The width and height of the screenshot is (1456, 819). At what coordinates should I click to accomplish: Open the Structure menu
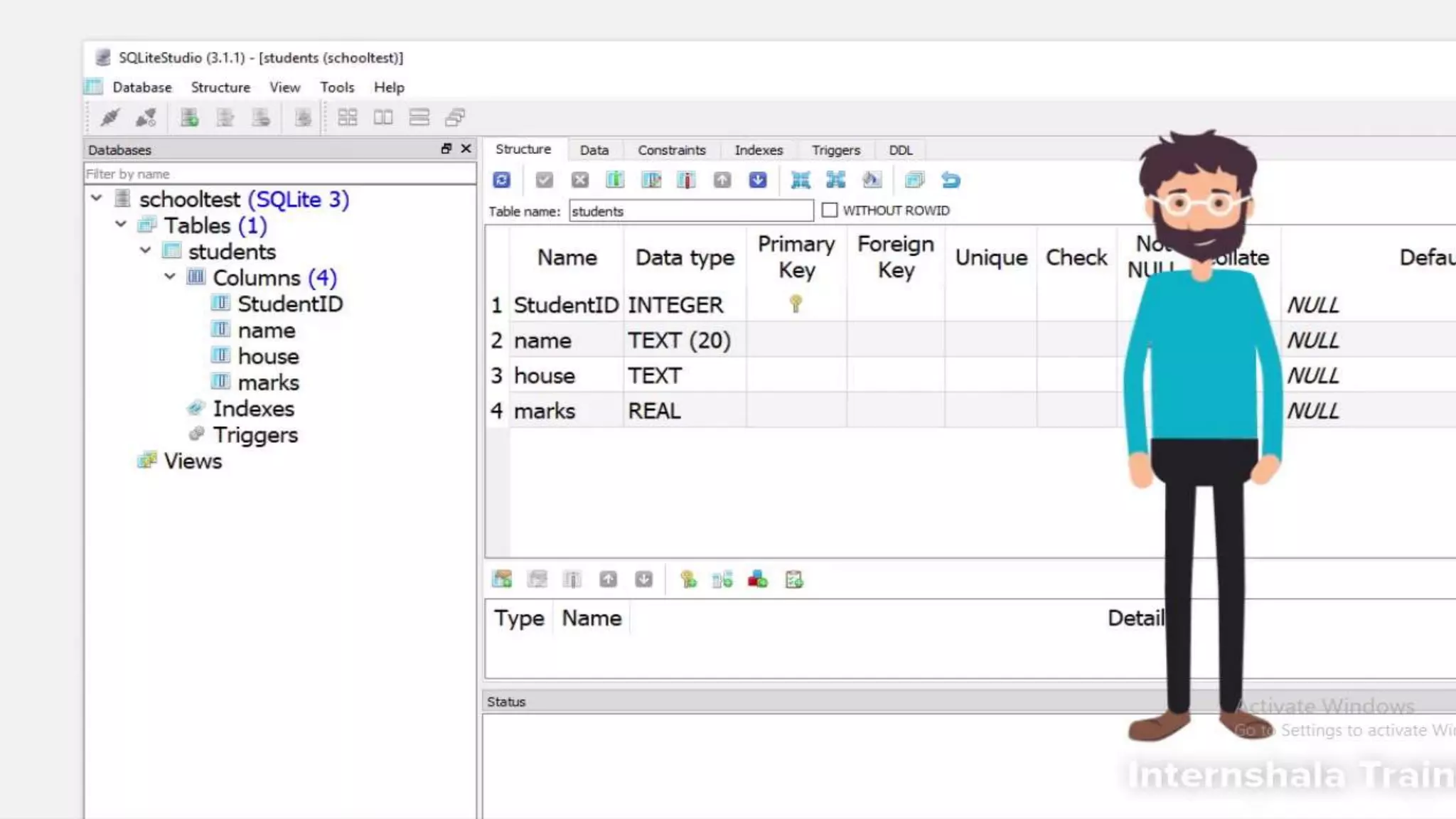(220, 87)
